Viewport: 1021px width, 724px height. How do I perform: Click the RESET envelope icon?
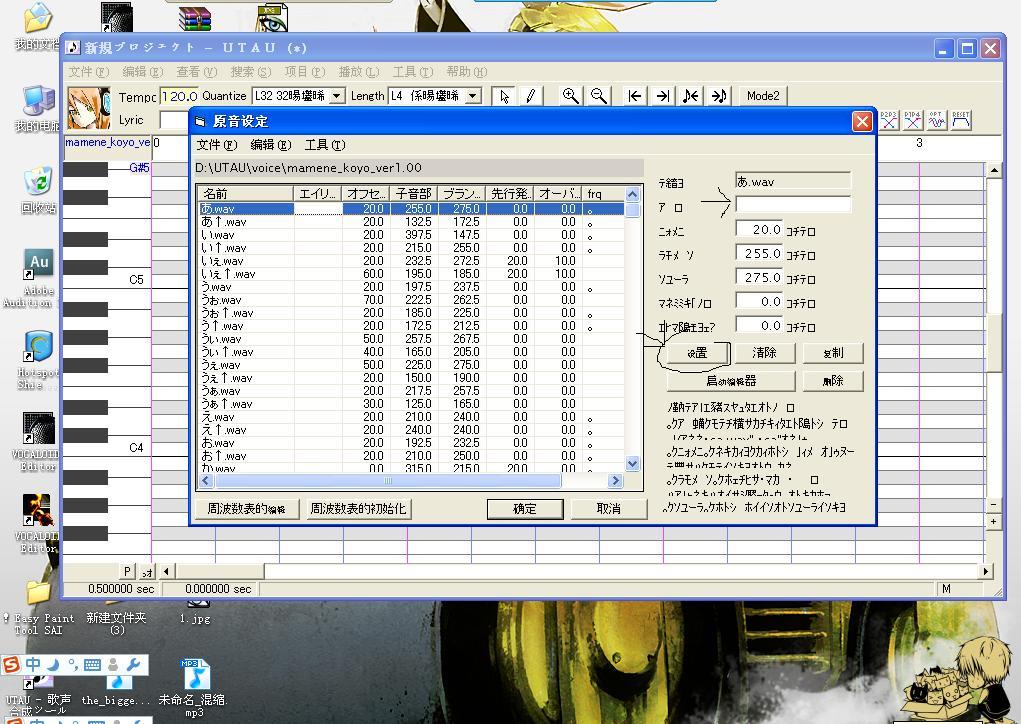[x=960, y=120]
